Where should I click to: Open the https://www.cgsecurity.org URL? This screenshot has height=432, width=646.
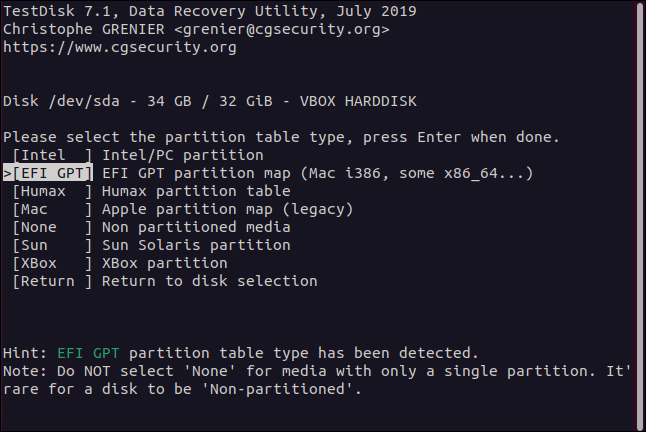(120, 47)
